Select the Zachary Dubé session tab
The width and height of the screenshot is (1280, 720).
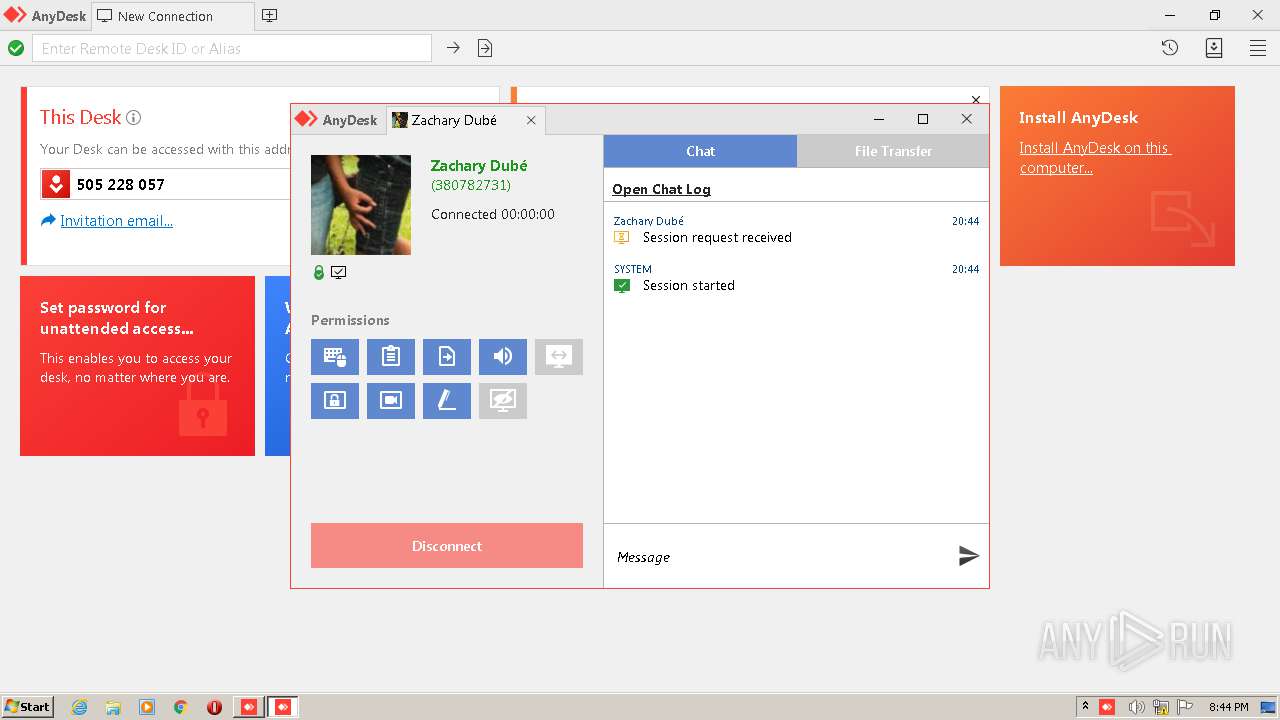pos(454,120)
